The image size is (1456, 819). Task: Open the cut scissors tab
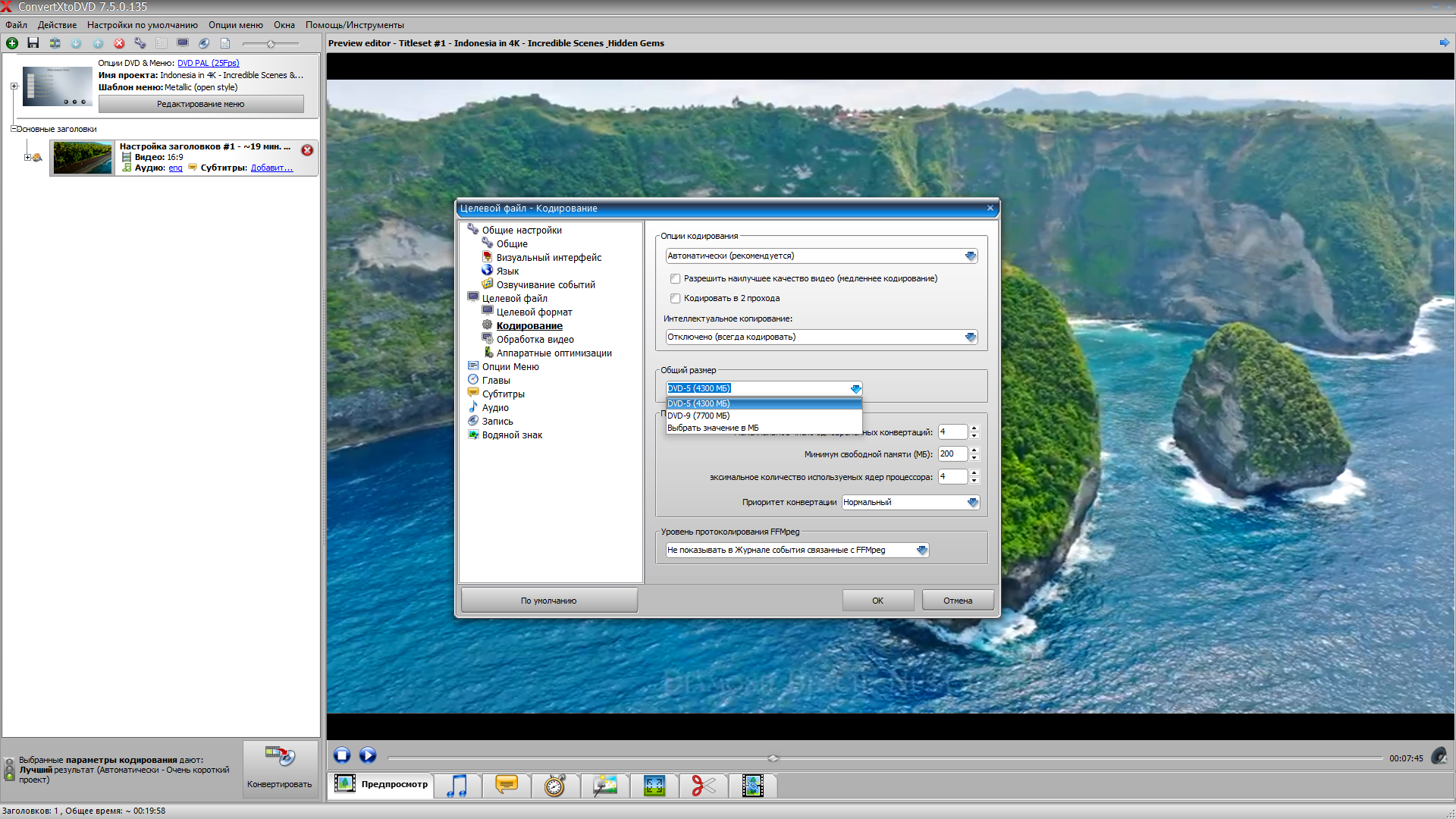(703, 785)
